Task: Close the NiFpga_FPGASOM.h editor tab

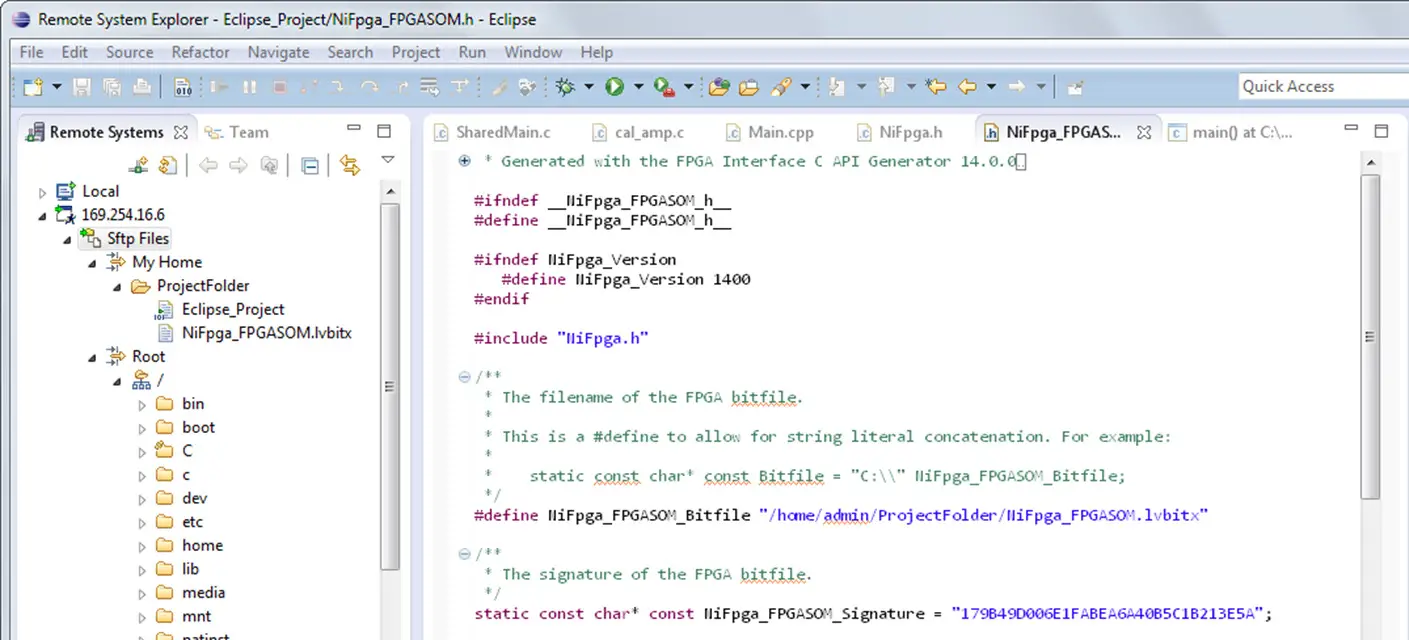Action: [x=1144, y=132]
